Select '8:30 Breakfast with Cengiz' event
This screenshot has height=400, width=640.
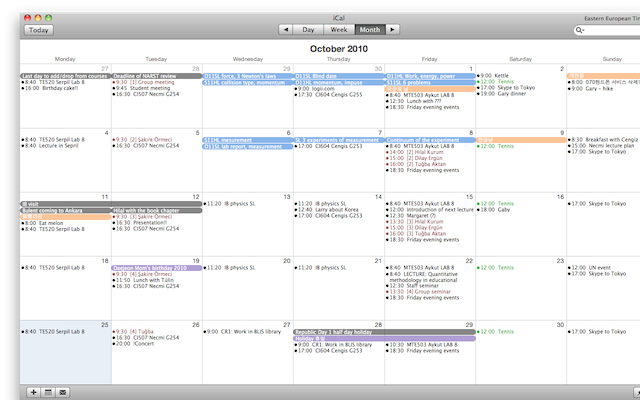(603, 140)
